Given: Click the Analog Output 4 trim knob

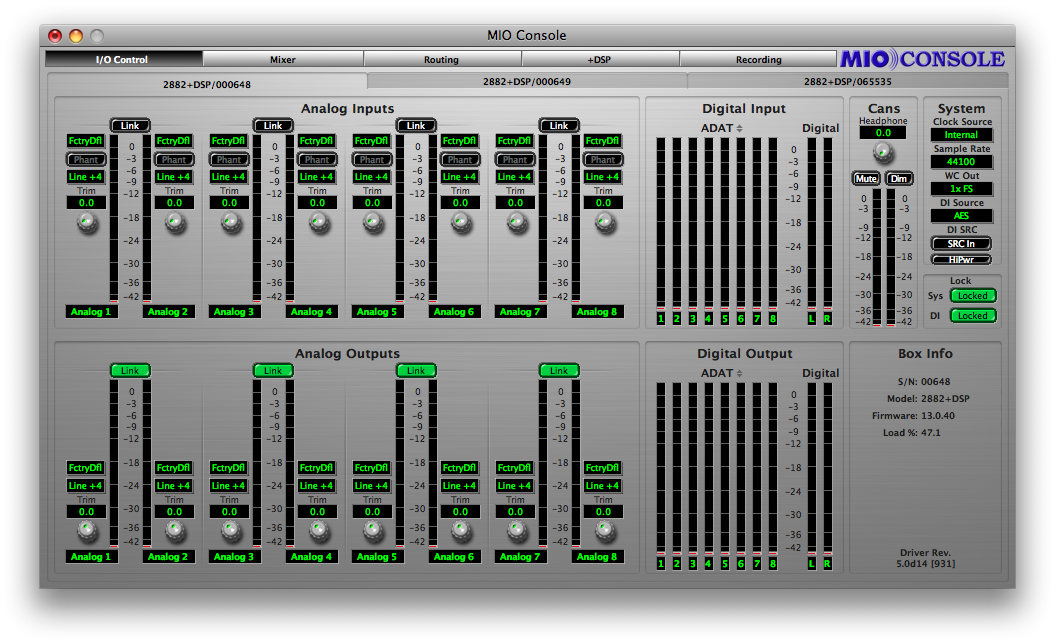Looking at the screenshot, I should pos(318,532).
